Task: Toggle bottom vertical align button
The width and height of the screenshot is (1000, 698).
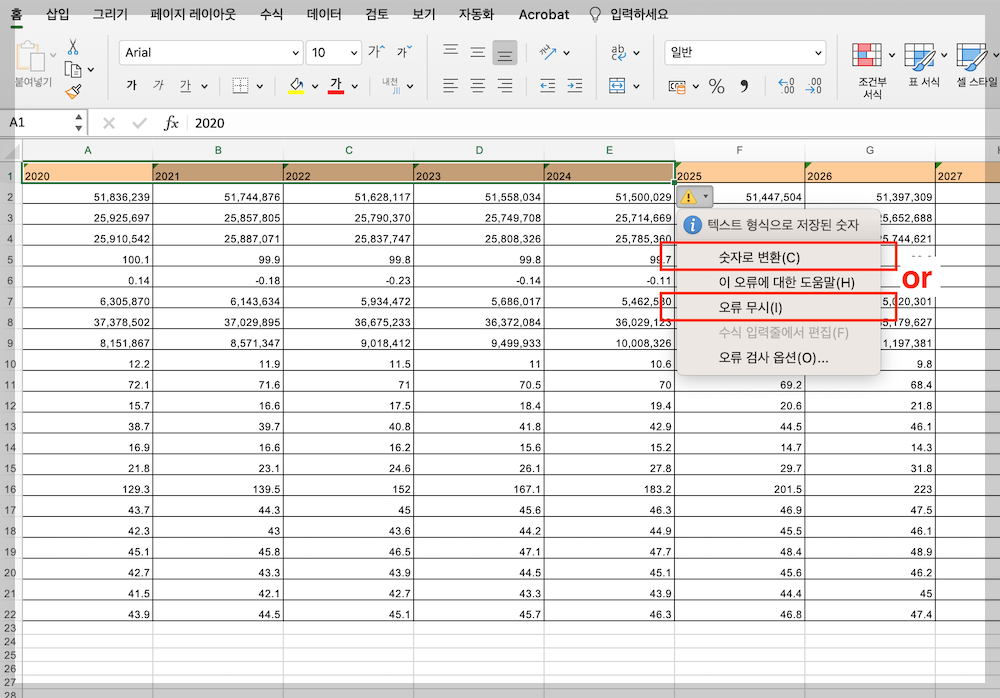Action: click(504, 53)
